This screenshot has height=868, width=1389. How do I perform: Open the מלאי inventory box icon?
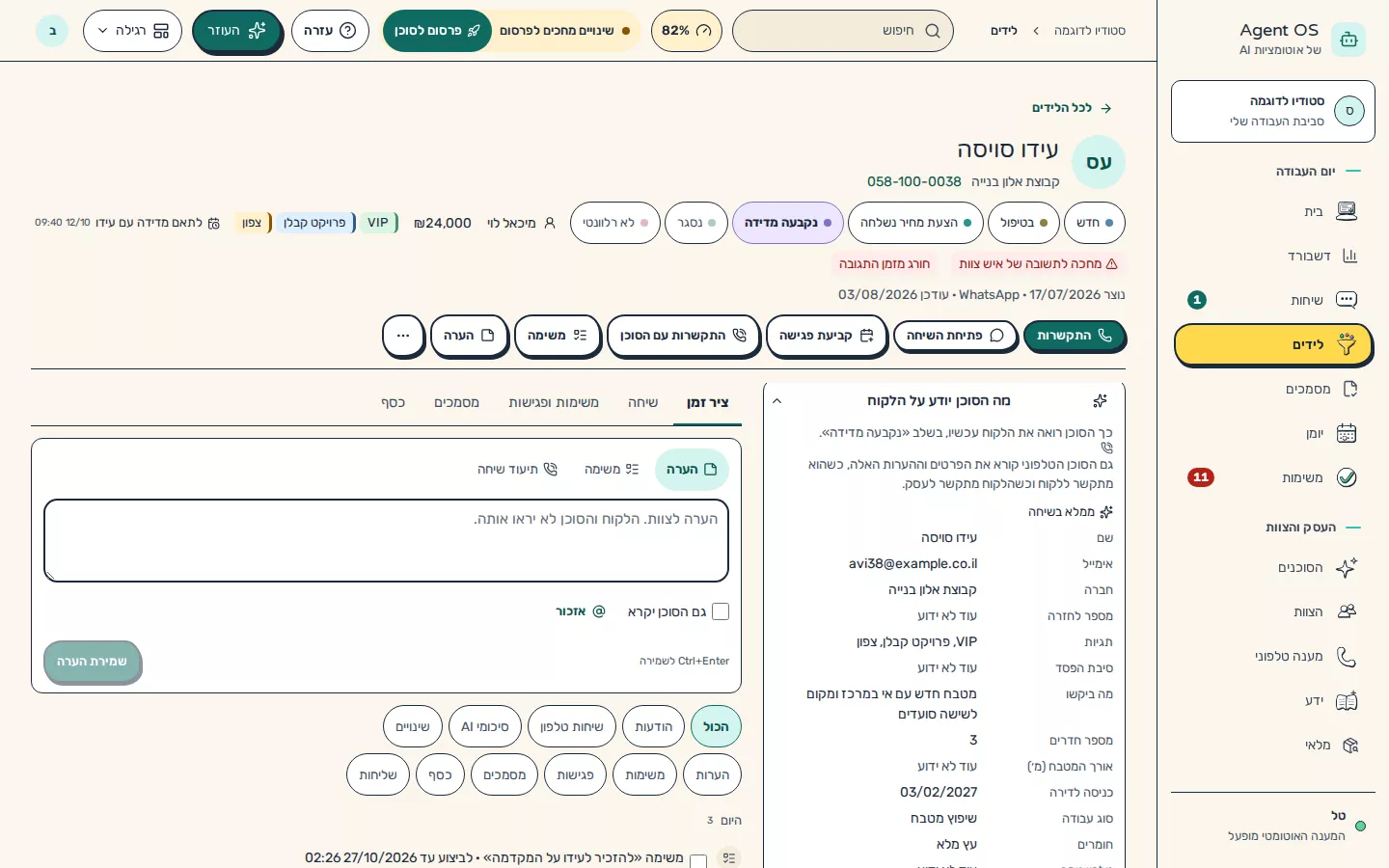(x=1349, y=746)
